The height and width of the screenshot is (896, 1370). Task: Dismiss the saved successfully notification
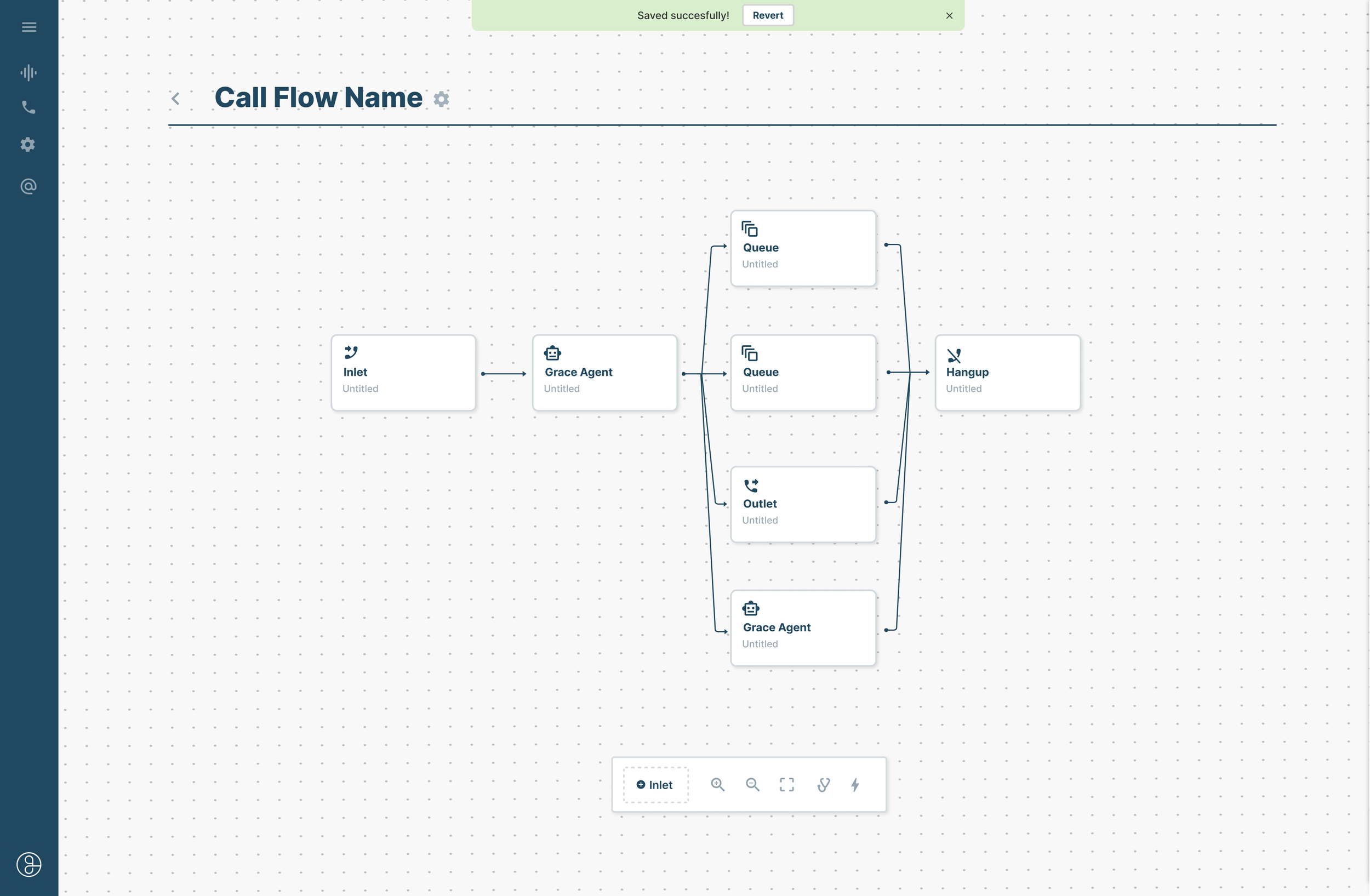[949, 15]
